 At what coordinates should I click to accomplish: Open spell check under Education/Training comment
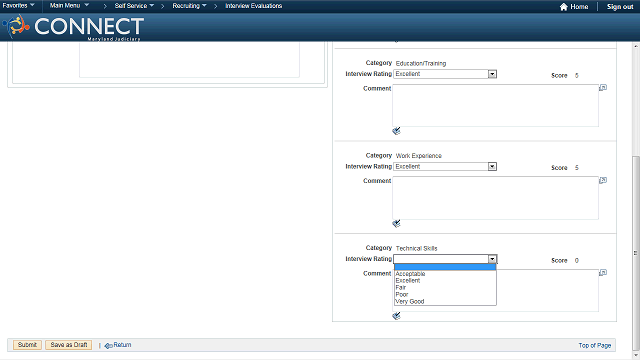(396, 131)
